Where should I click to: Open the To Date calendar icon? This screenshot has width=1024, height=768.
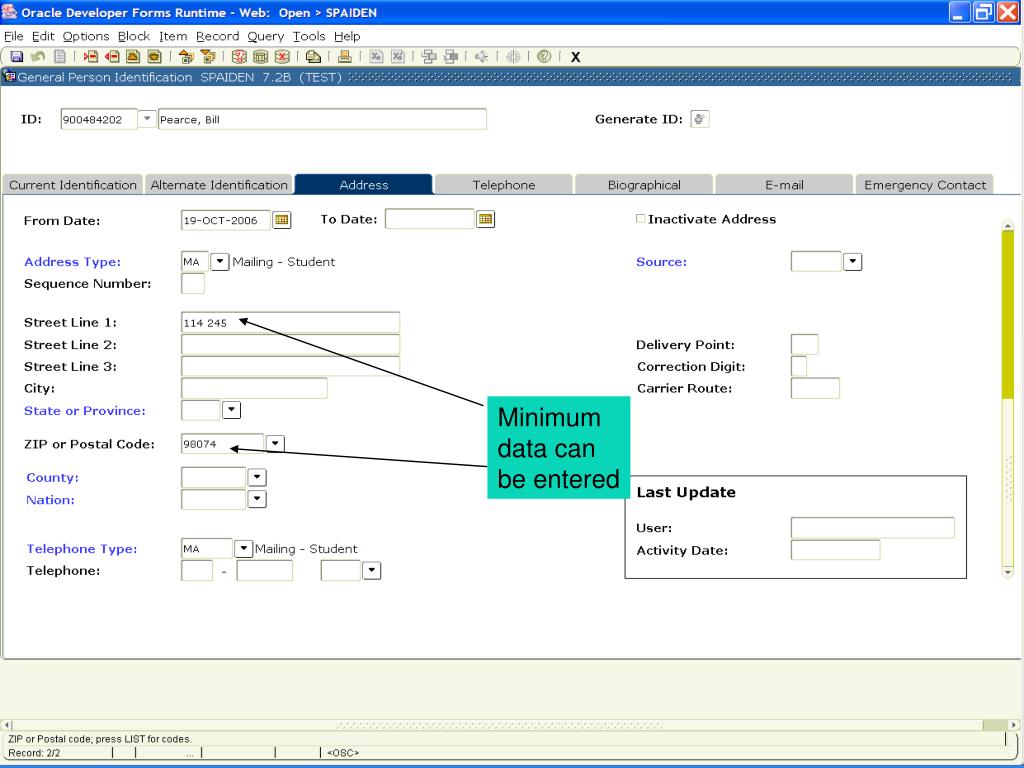tap(485, 219)
